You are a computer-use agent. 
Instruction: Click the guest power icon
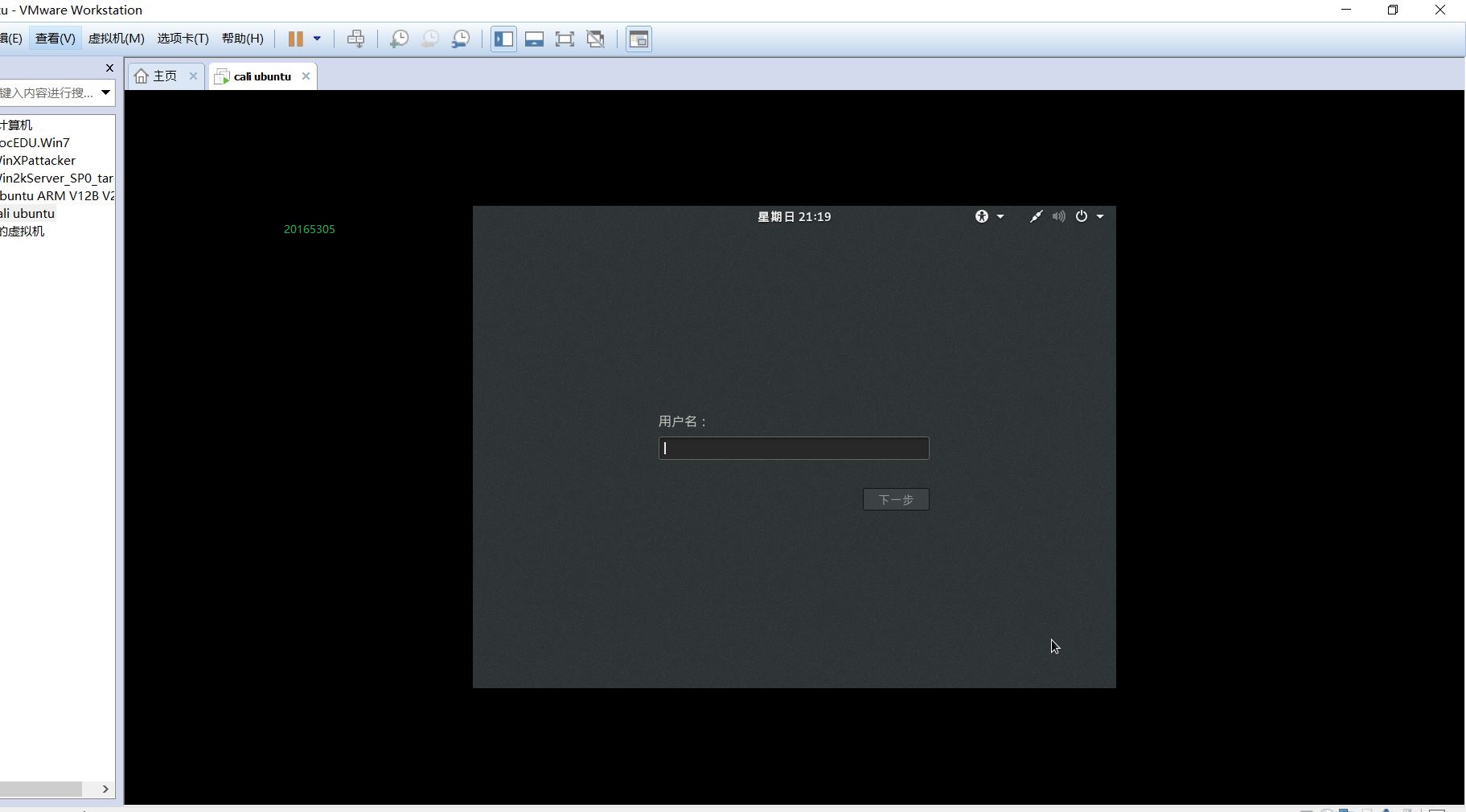1082,216
